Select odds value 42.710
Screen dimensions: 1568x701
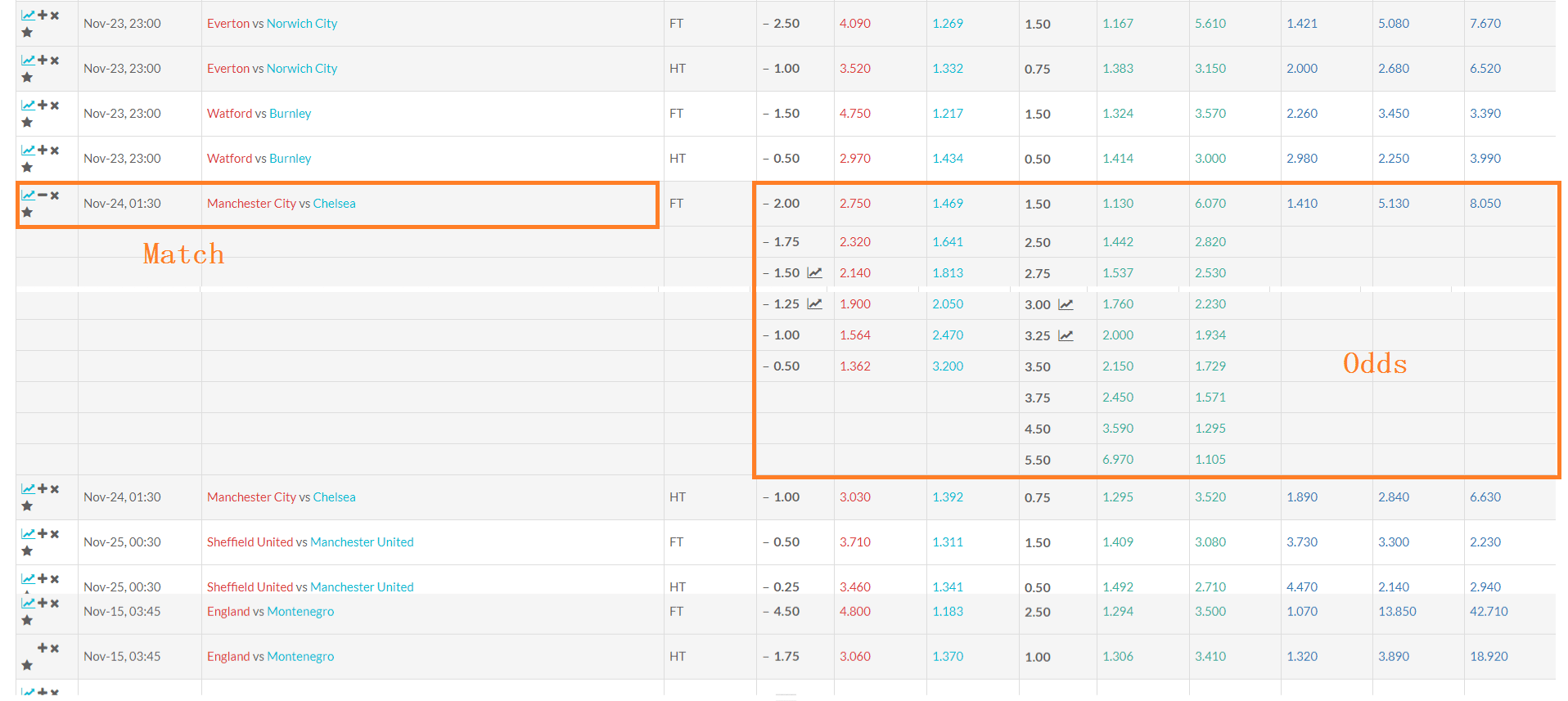(x=1489, y=612)
